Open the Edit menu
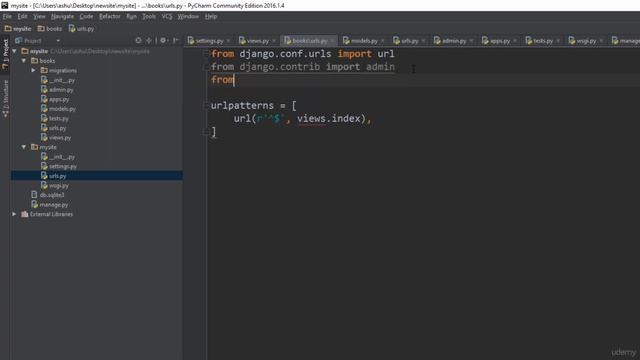 (22, 16)
